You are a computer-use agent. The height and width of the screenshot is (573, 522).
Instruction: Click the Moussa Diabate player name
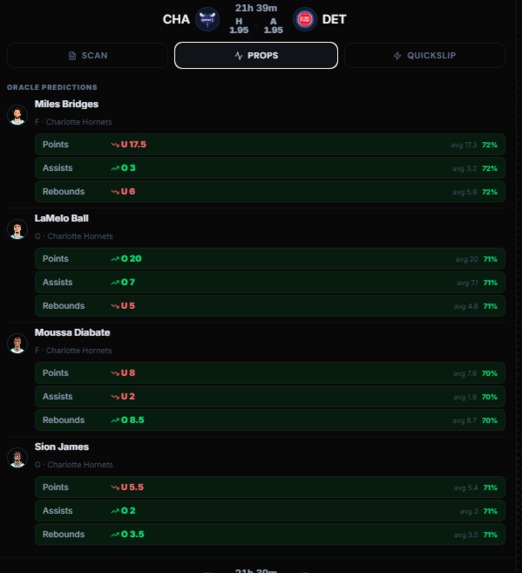(x=72, y=333)
